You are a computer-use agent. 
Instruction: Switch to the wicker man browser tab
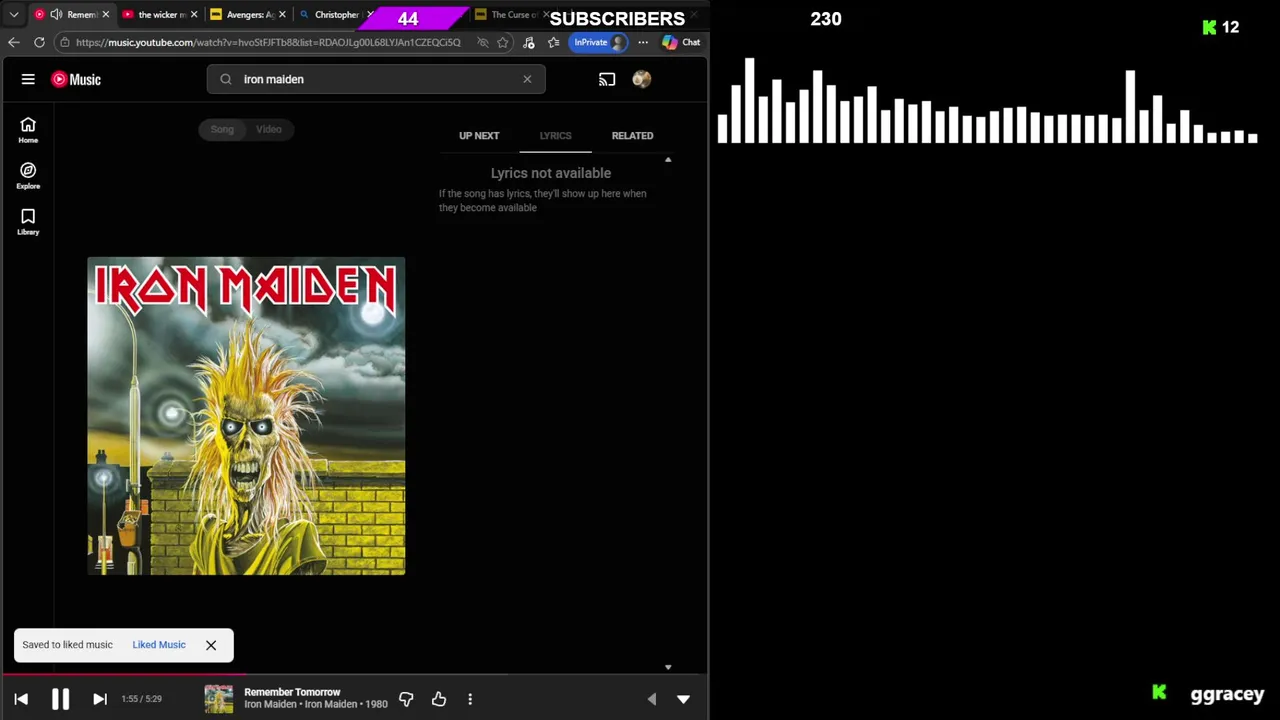pyautogui.click(x=160, y=15)
